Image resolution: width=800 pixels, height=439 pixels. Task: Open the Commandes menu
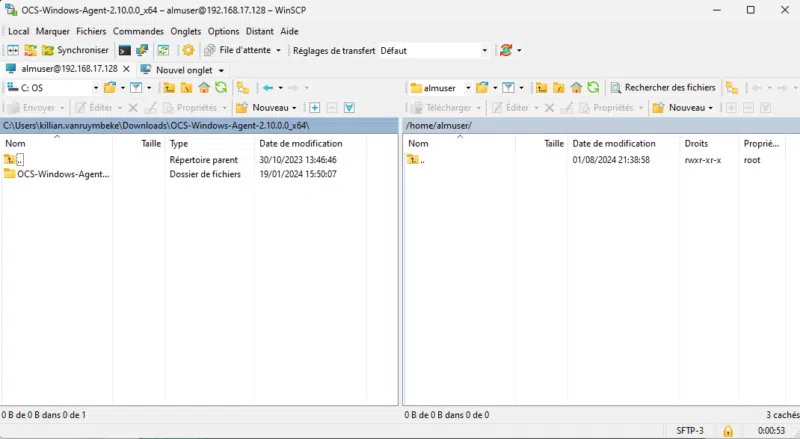tap(138, 31)
